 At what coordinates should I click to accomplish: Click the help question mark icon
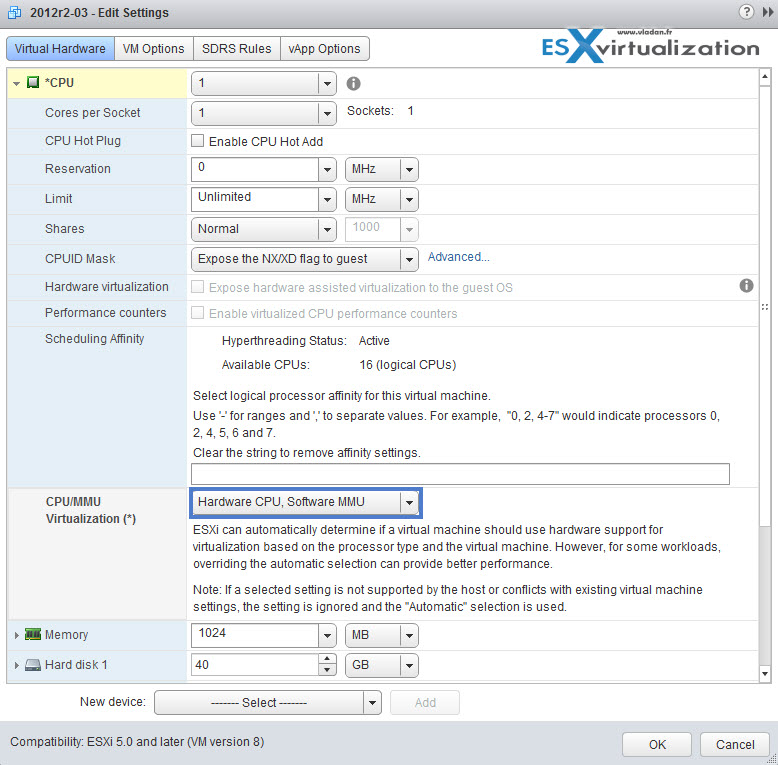tap(746, 12)
